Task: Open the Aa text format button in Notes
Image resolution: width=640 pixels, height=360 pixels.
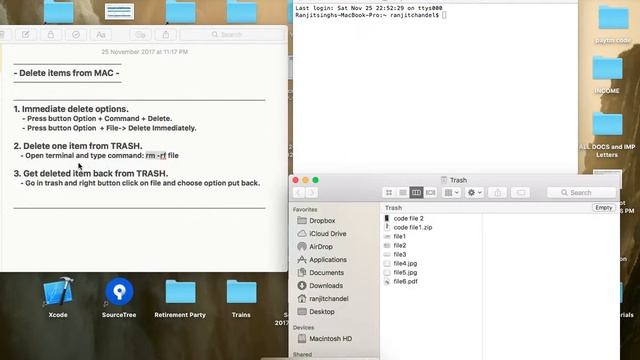Action: (101, 35)
